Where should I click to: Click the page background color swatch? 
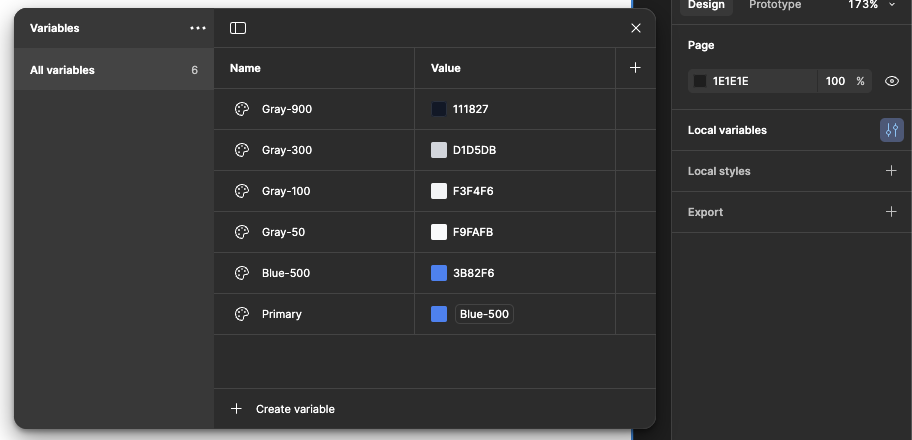click(x=700, y=81)
